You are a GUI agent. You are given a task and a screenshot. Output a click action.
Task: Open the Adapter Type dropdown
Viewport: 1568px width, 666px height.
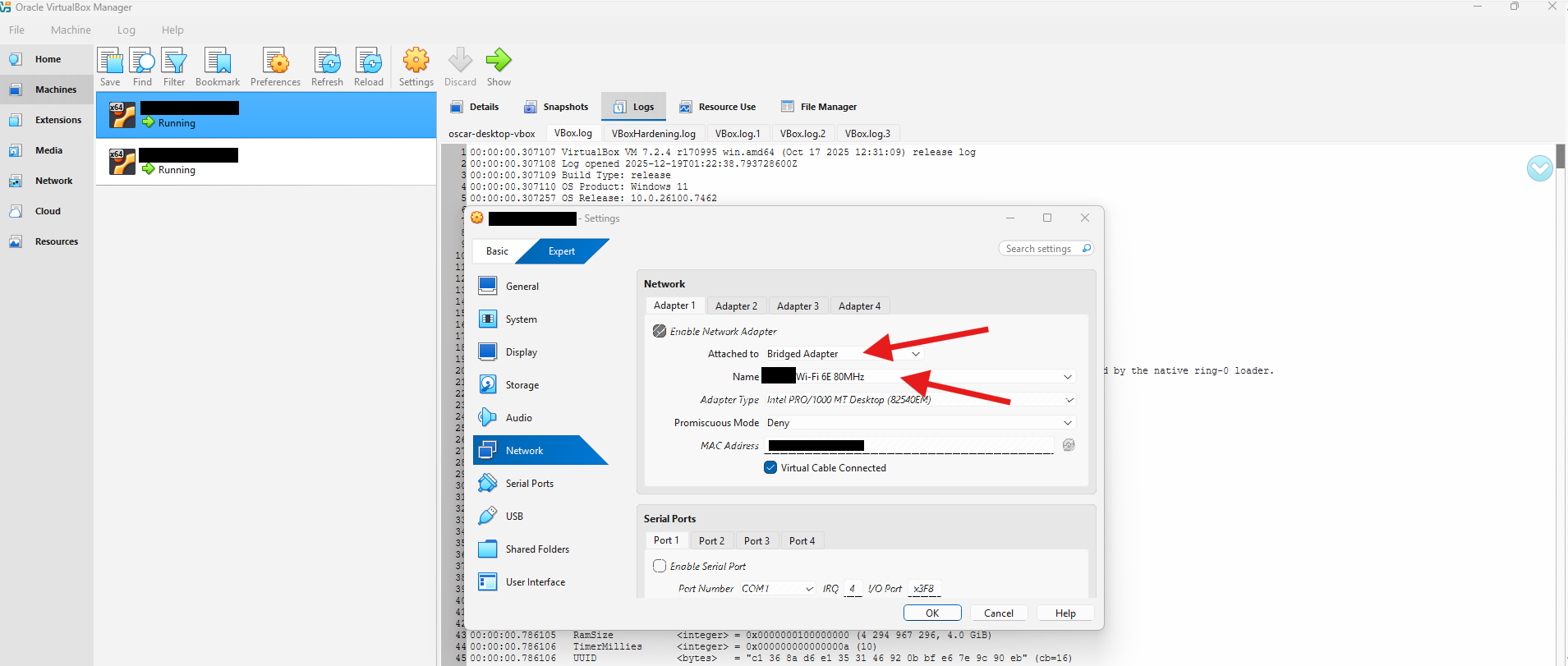[x=920, y=400]
